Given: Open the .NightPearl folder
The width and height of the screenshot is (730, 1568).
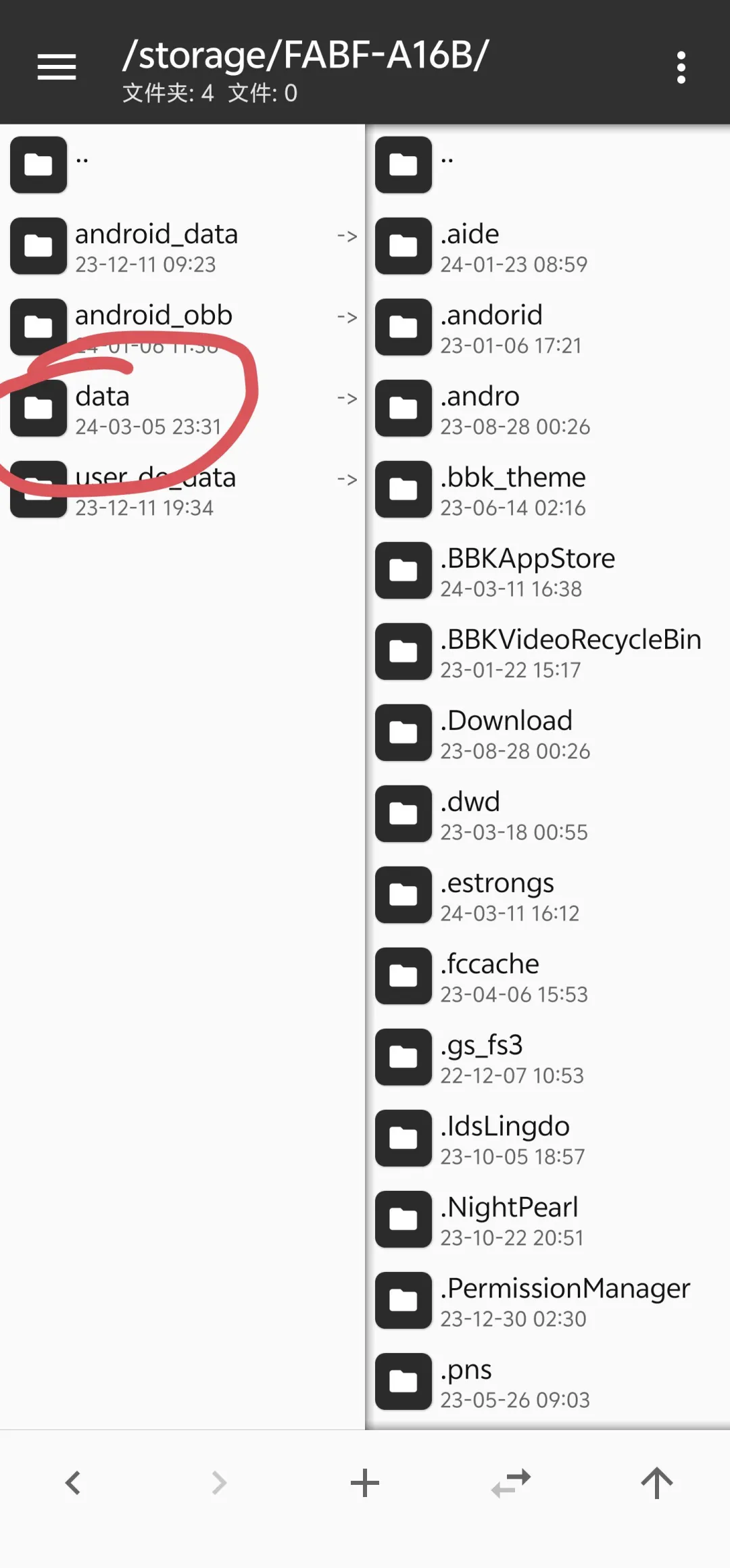Looking at the screenshot, I should click(x=547, y=1219).
